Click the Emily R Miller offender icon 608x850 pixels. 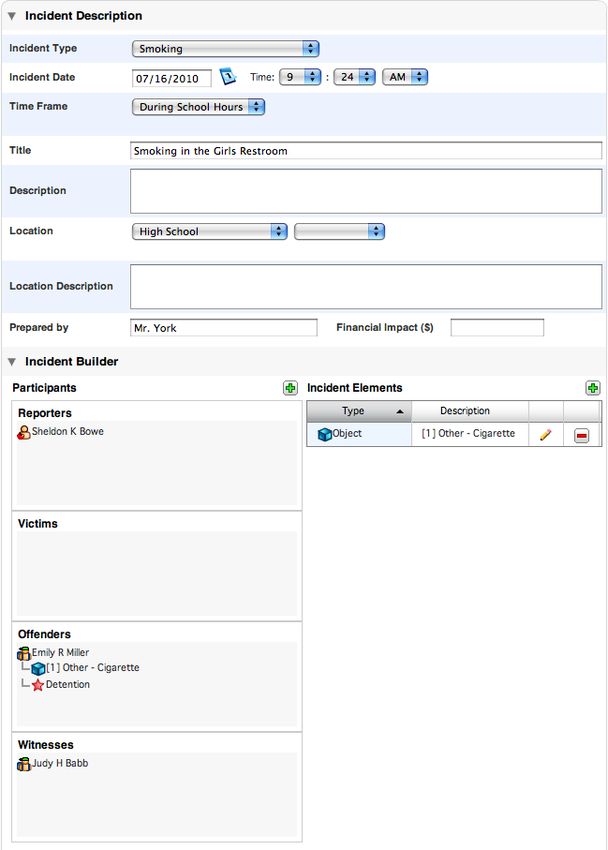23,654
